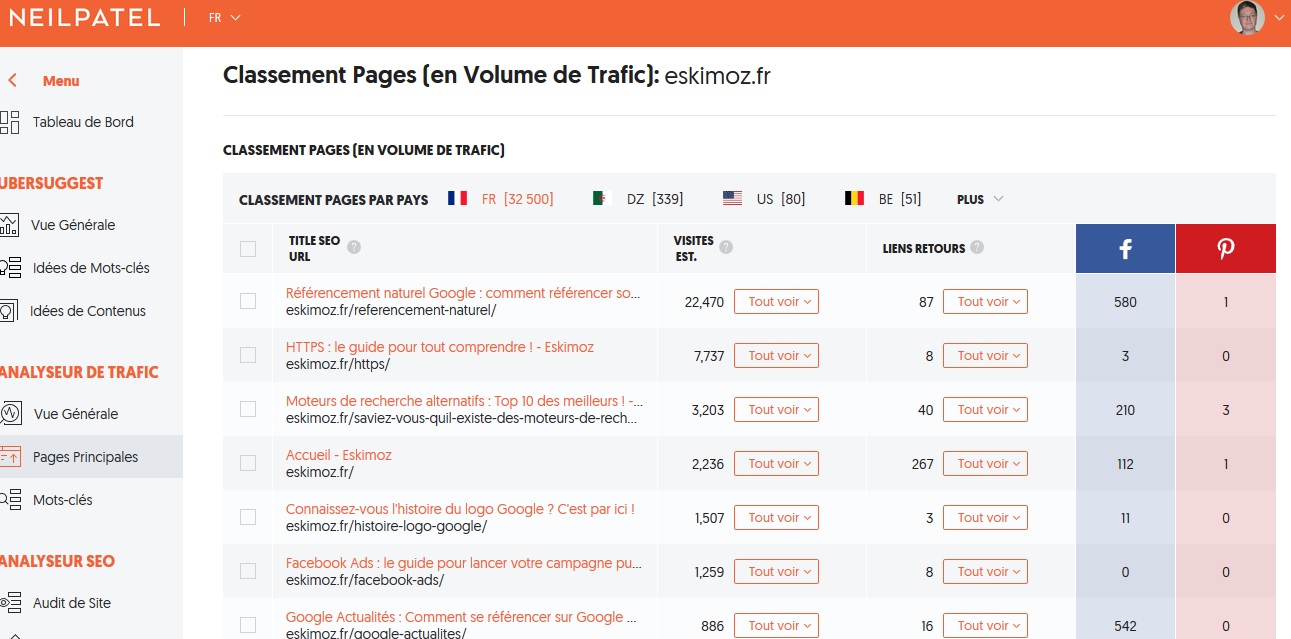Click the Ubersuggest Vue Générale chart icon
1291x639 pixels.
click(x=10, y=225)
